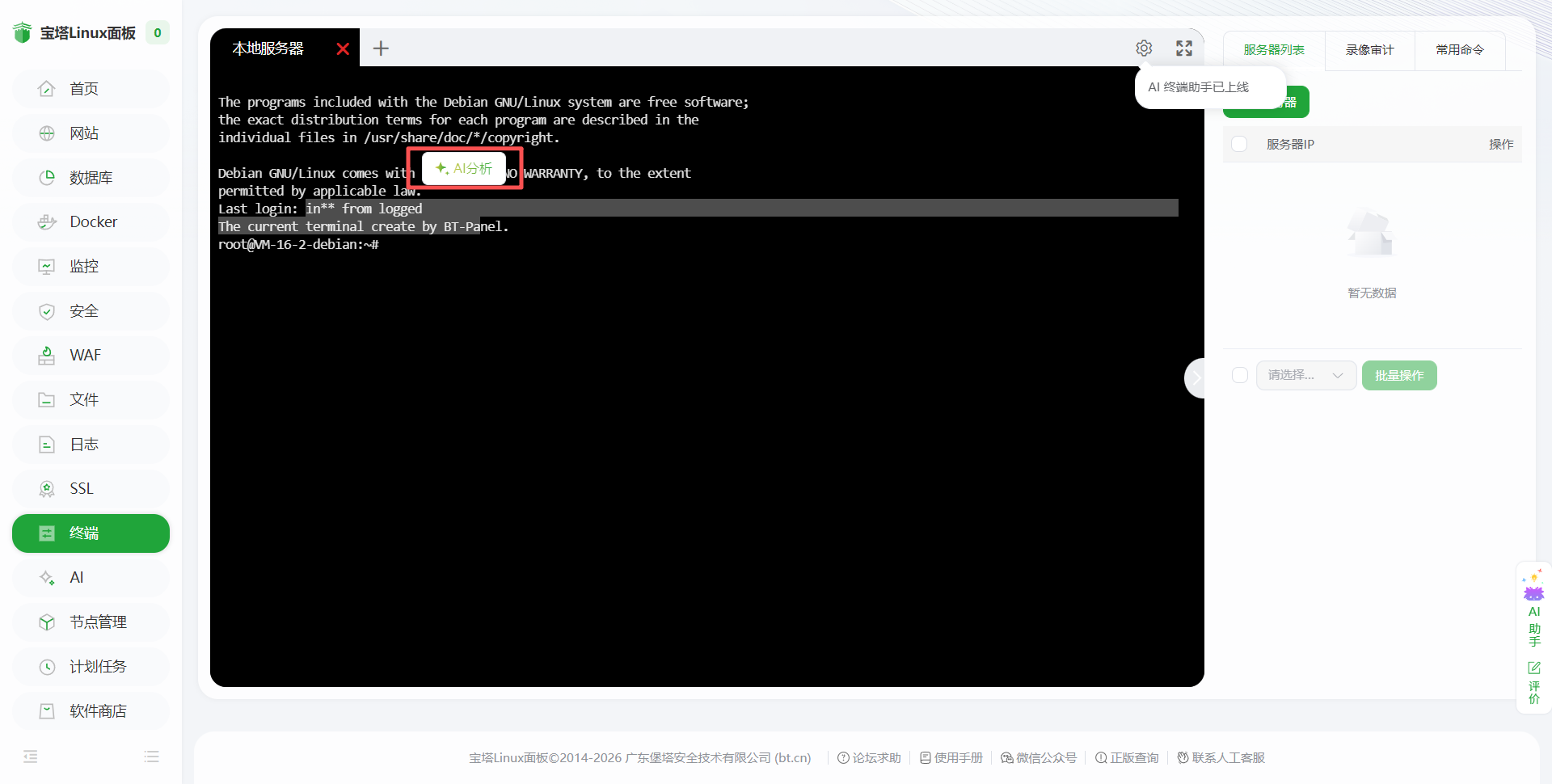Open AI 助手 floating assistant icon
The image size is (1552, 784).
1534,608
